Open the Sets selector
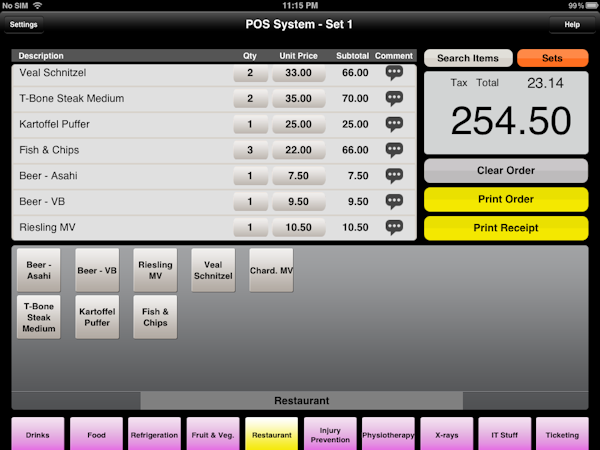600x450 pixels. [553, 58]
